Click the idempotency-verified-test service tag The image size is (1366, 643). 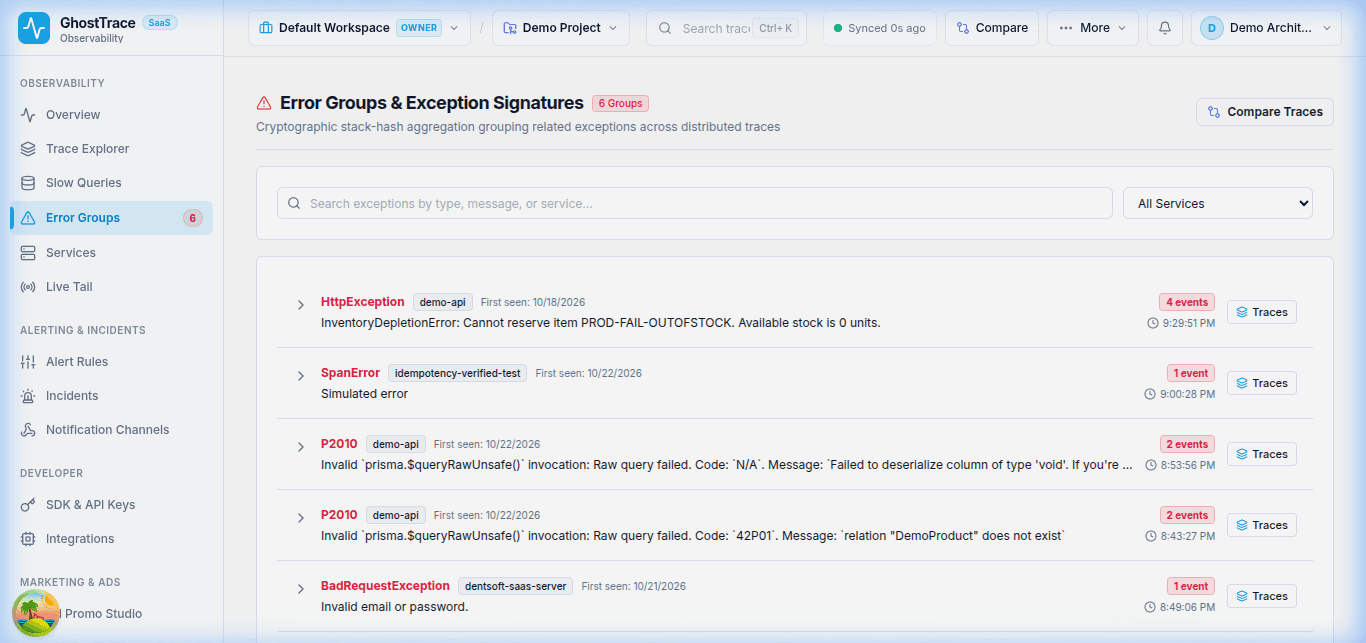coord(457,373)
